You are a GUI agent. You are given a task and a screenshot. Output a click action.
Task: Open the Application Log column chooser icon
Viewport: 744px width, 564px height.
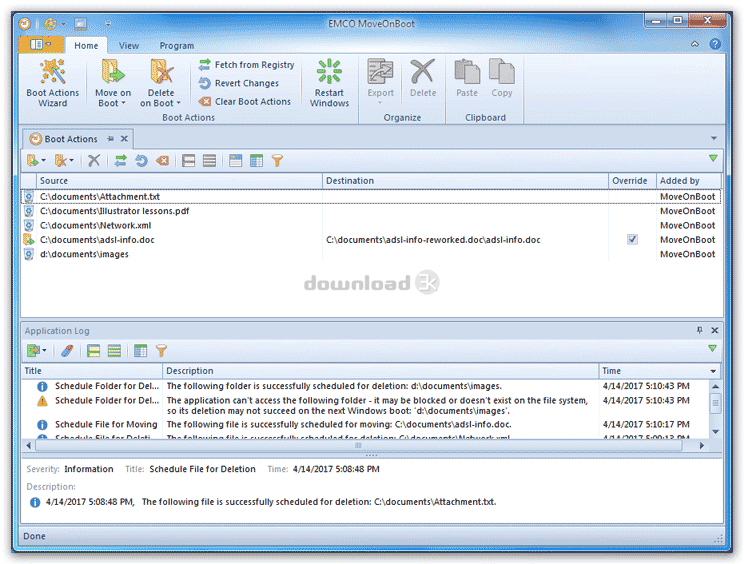pyautogui.click(x=140, y=351)
